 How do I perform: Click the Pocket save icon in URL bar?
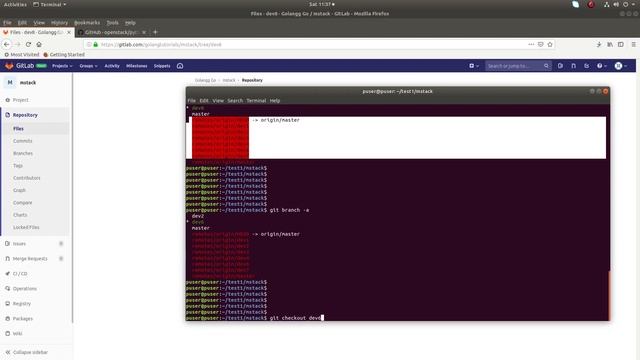click(540, 44)
